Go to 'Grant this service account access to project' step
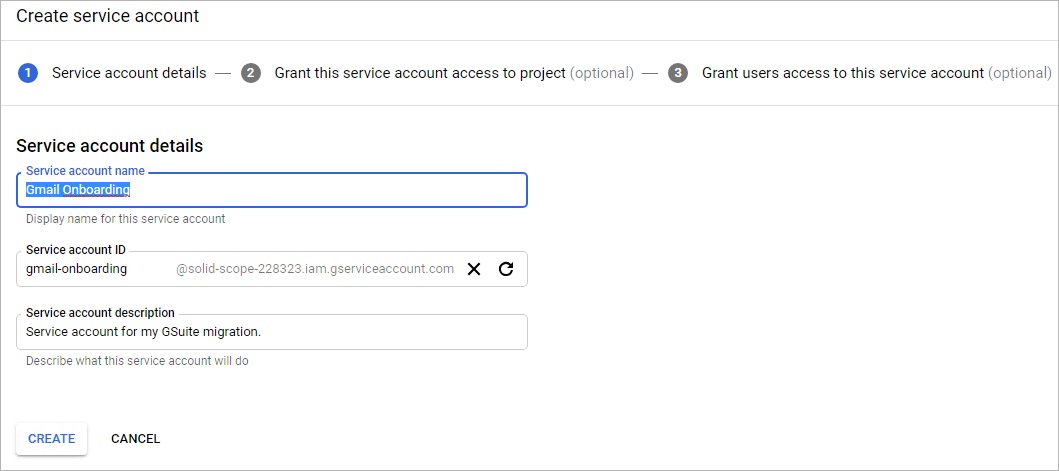The height and width of the screenshot is (471, 1059). [x=420, y=73]
